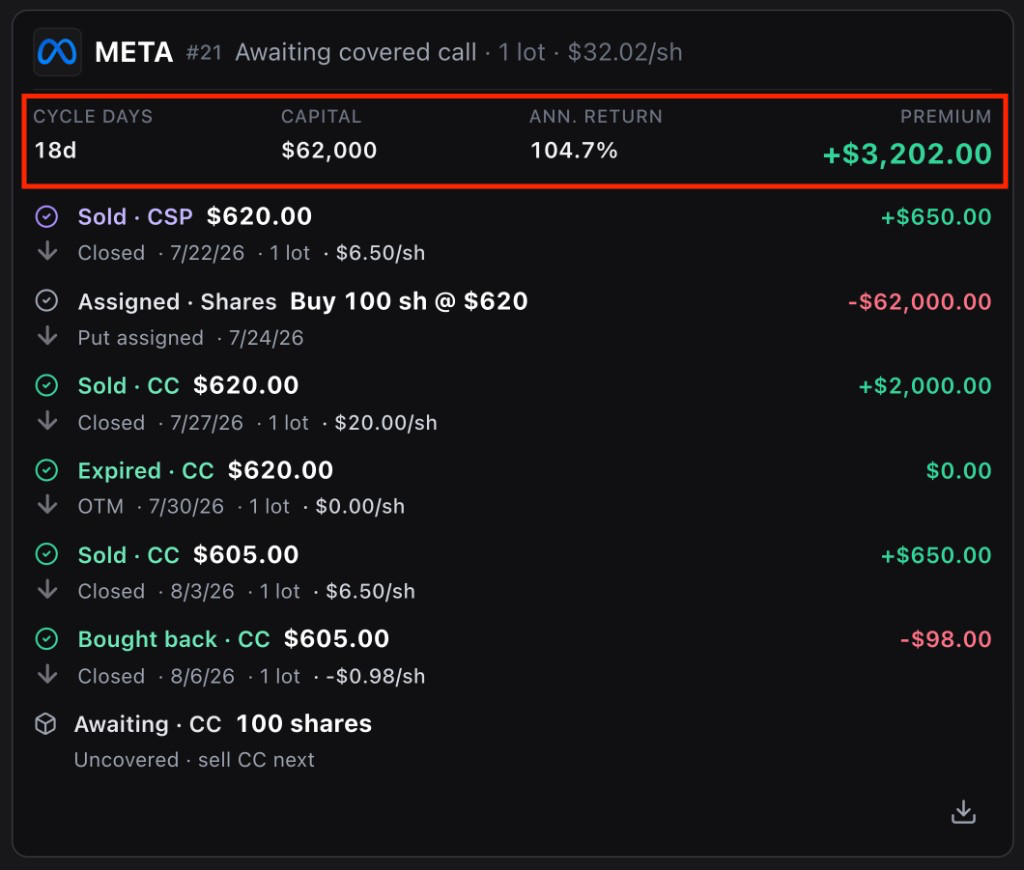Click Uncovered · sell CC next text
Viewport: 1024px width, 870px height.
click(194, 760)
